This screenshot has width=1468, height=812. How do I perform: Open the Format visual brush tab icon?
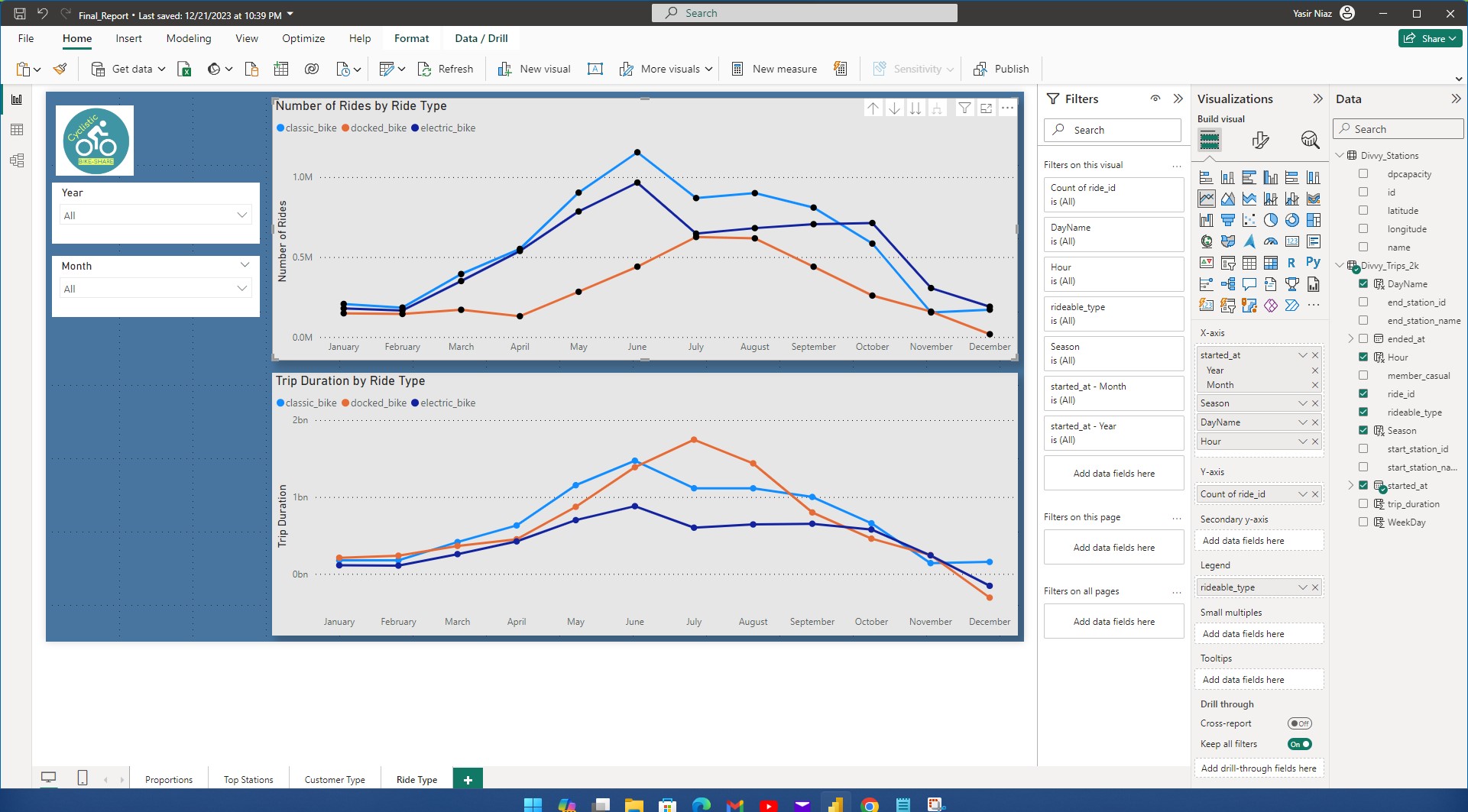1260,140
